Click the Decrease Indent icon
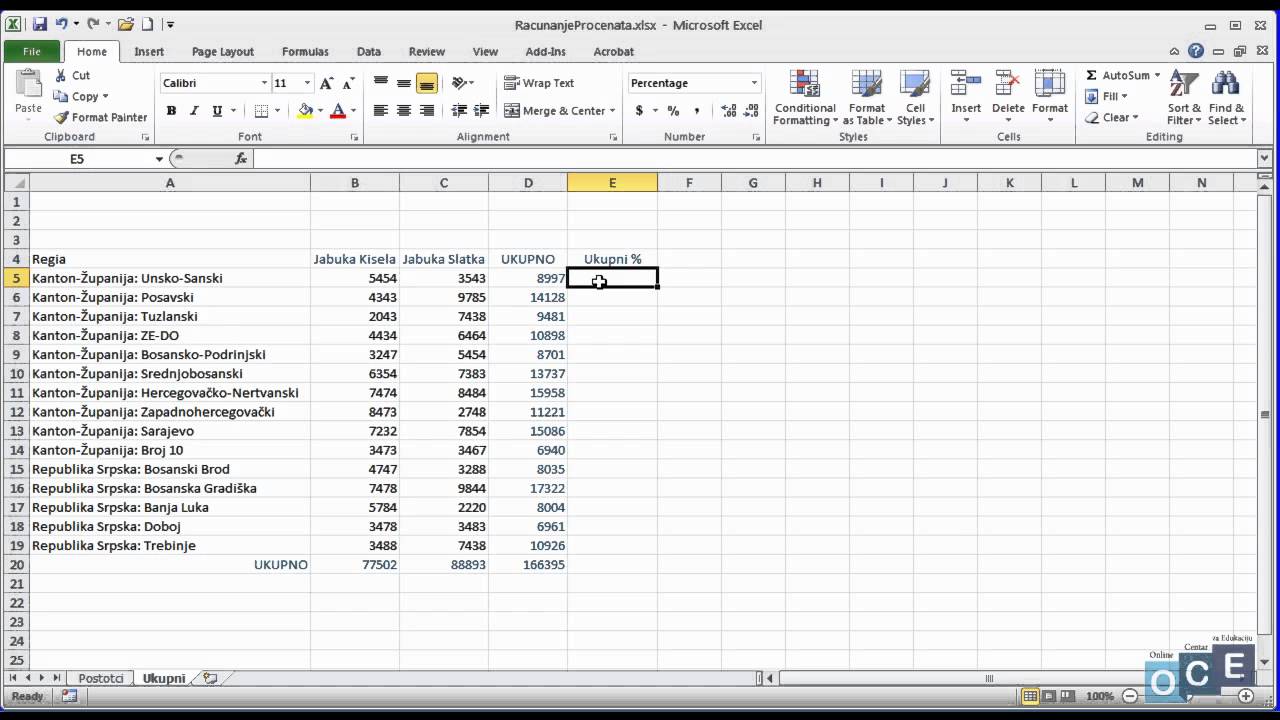The height and width of the screenshot is (720, 1280). pos(459,111)
